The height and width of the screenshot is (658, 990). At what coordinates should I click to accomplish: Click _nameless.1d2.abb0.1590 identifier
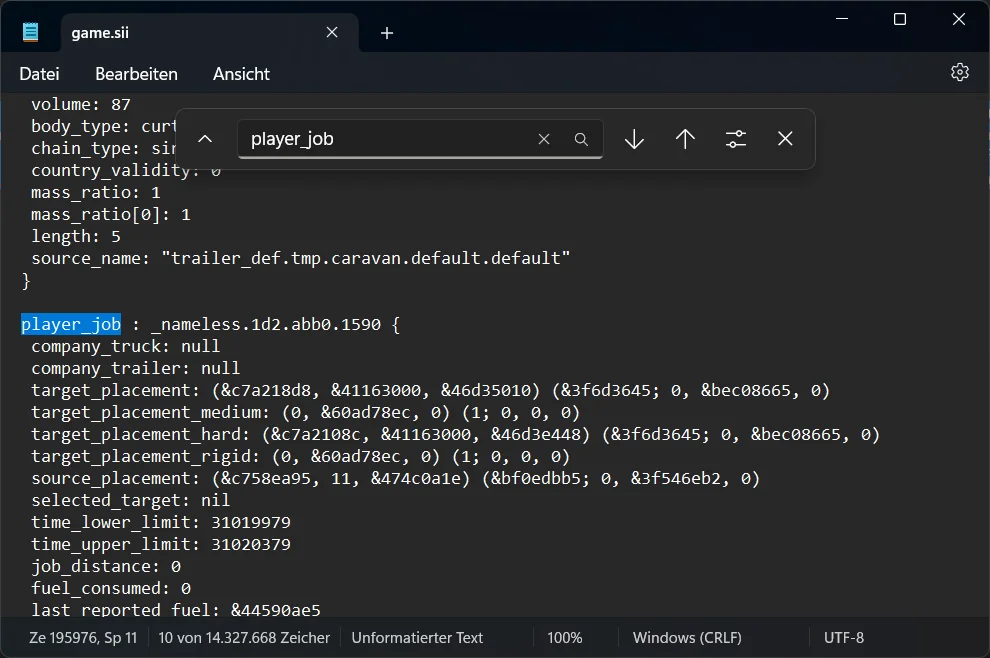pos(266,325)
